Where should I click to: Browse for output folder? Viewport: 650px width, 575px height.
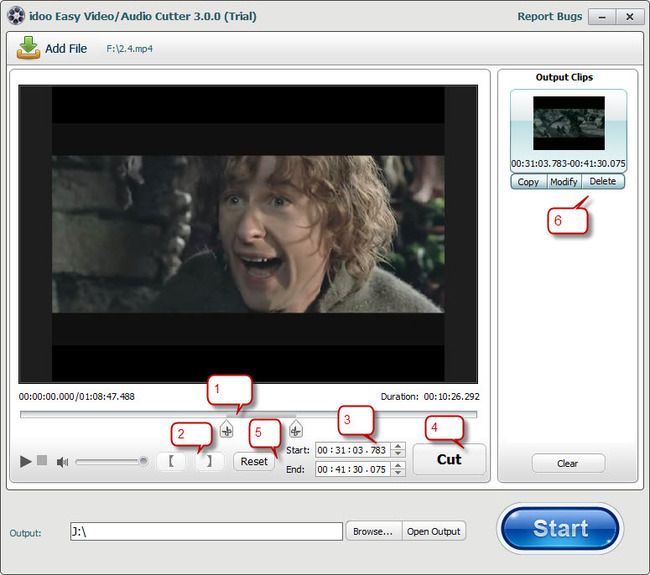(373, 531)
